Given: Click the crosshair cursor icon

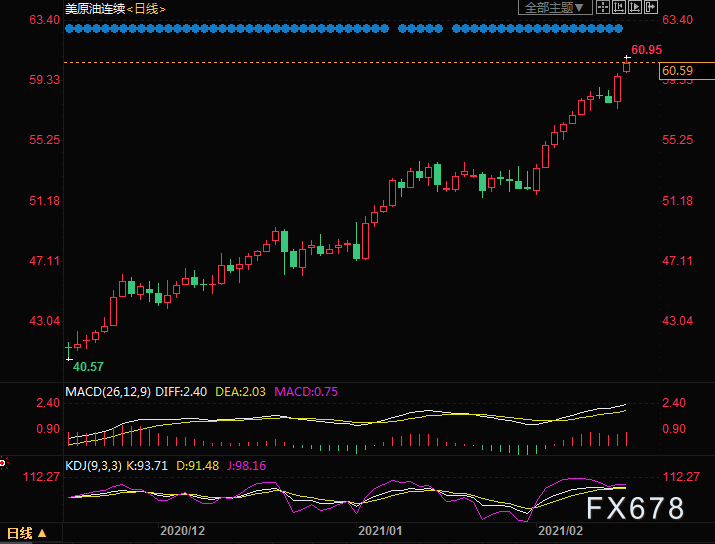Looking at the screenshot, I should (x=603, y=7).
